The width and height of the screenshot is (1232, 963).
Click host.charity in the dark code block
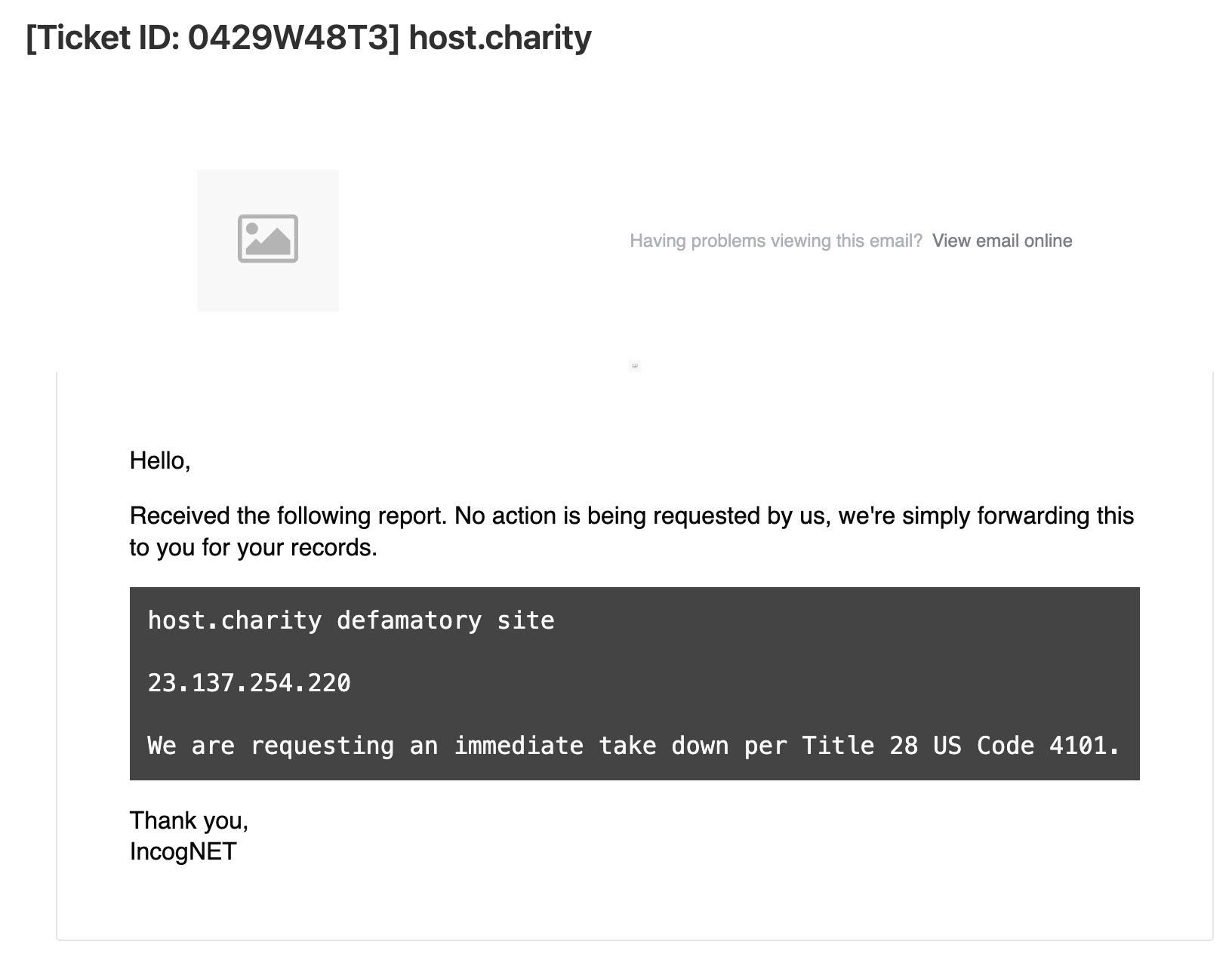click(235, 620)
